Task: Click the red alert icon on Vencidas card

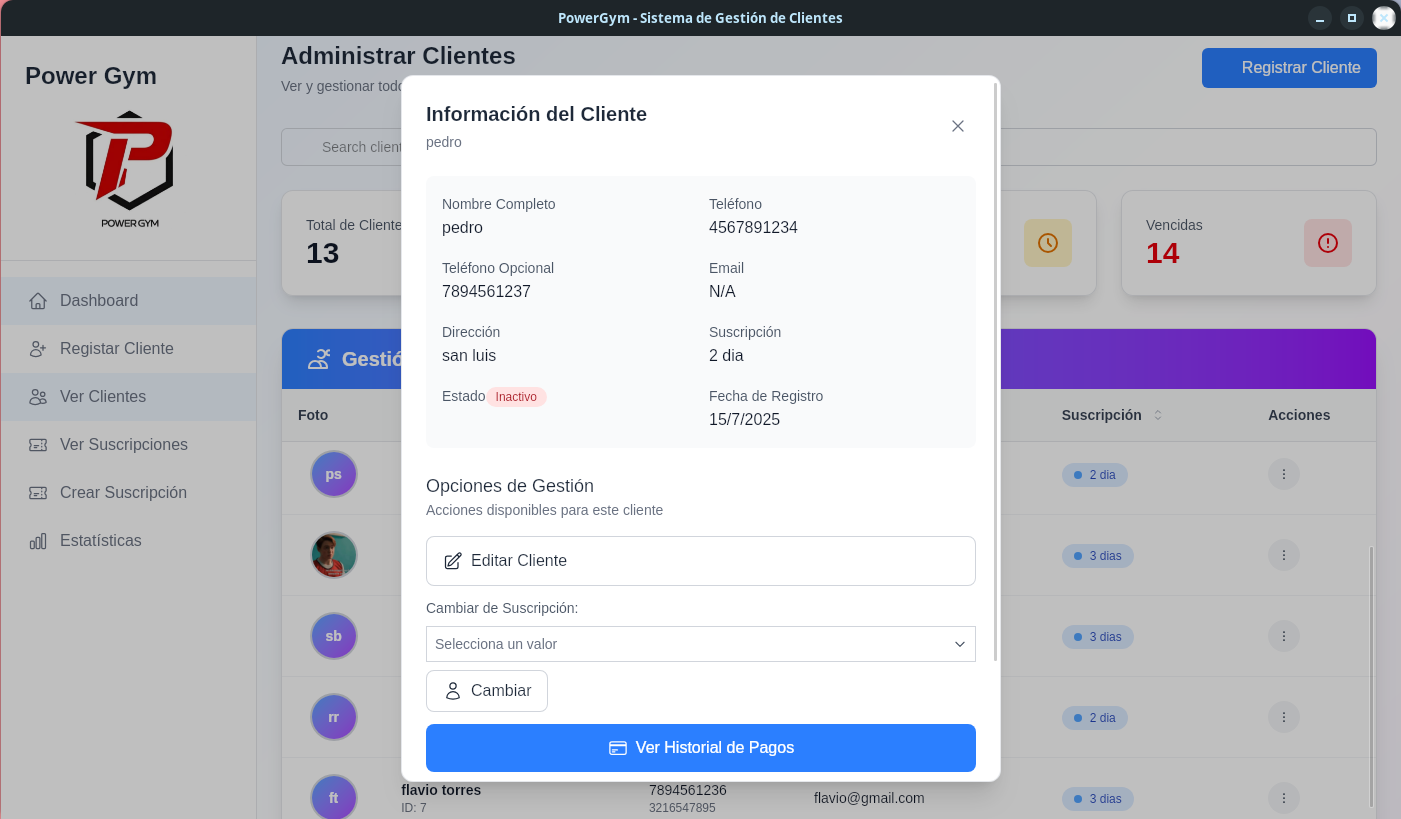Action: pos(1328,243)
